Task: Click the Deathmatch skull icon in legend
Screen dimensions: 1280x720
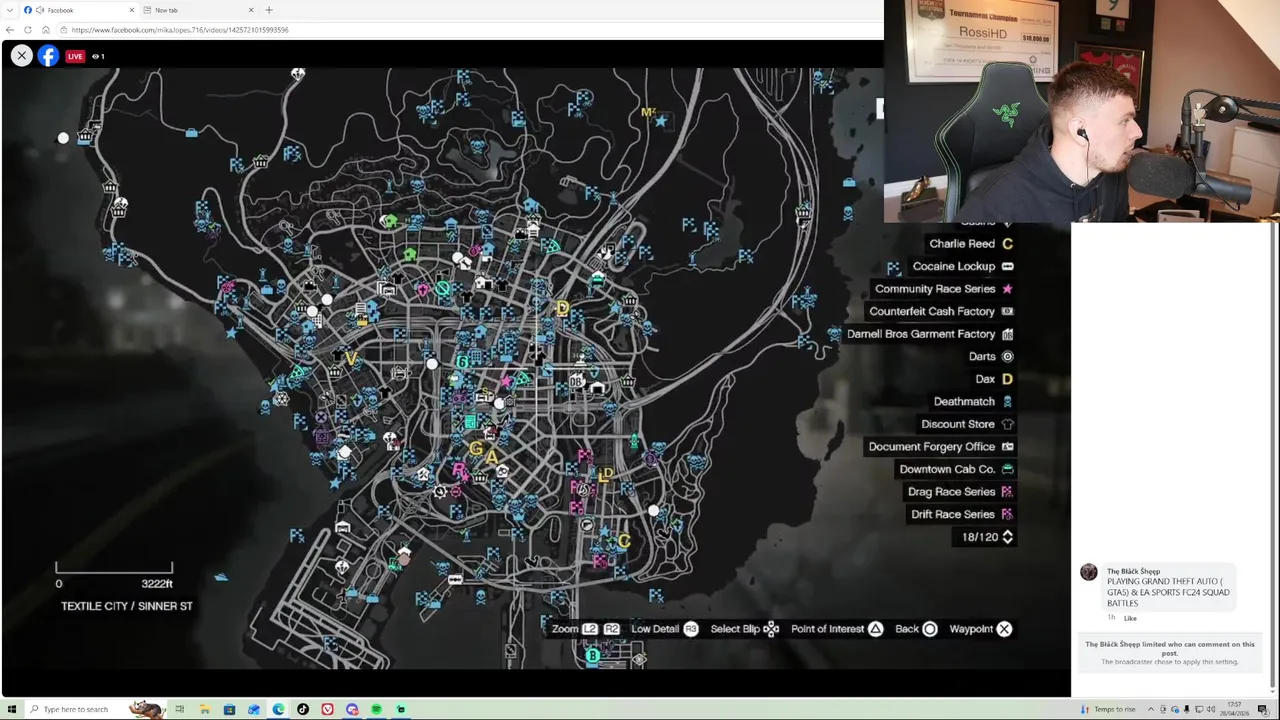Action: point(1007,402)
